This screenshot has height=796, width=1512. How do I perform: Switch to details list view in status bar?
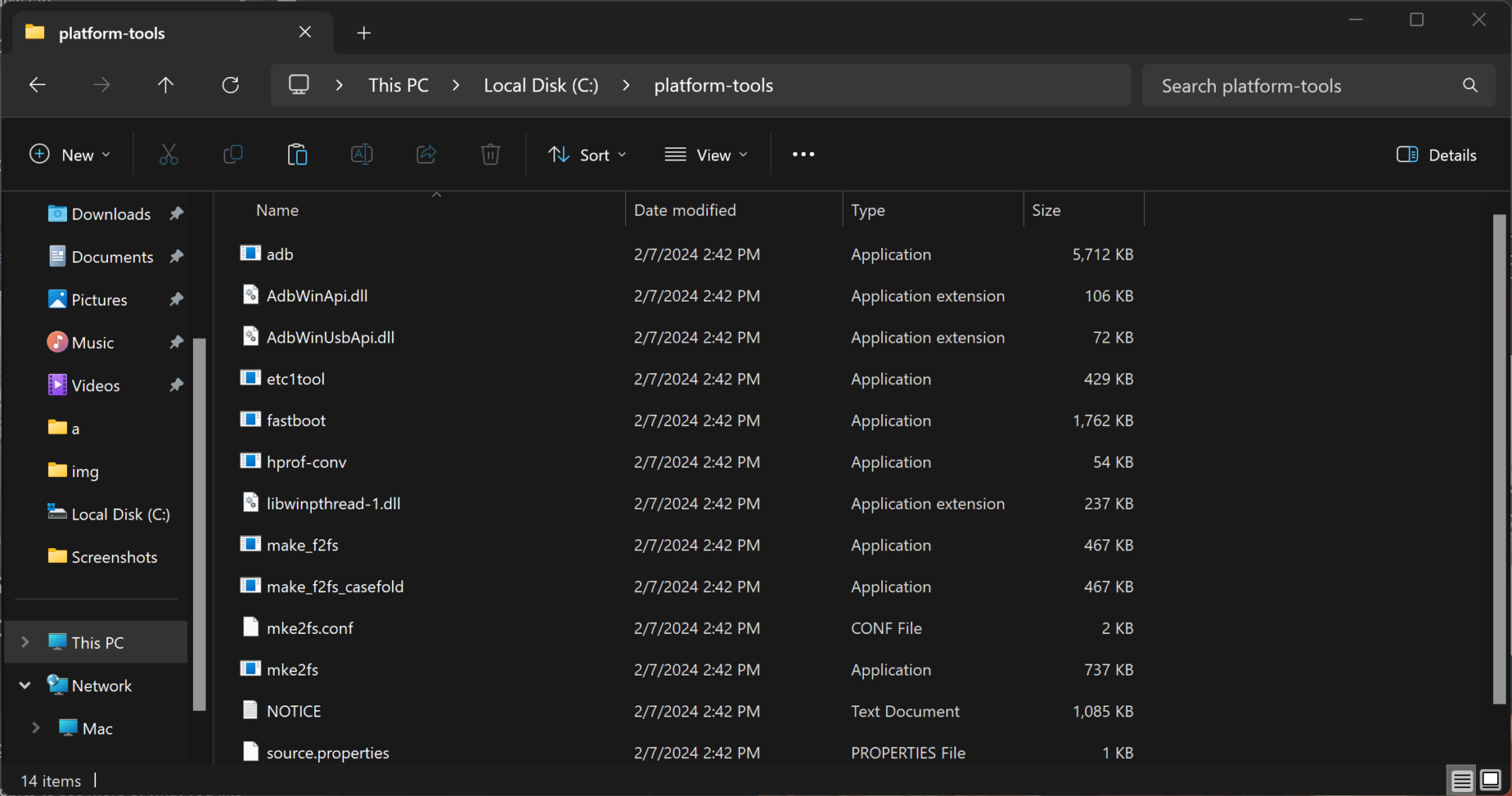tap(1462, 779)
